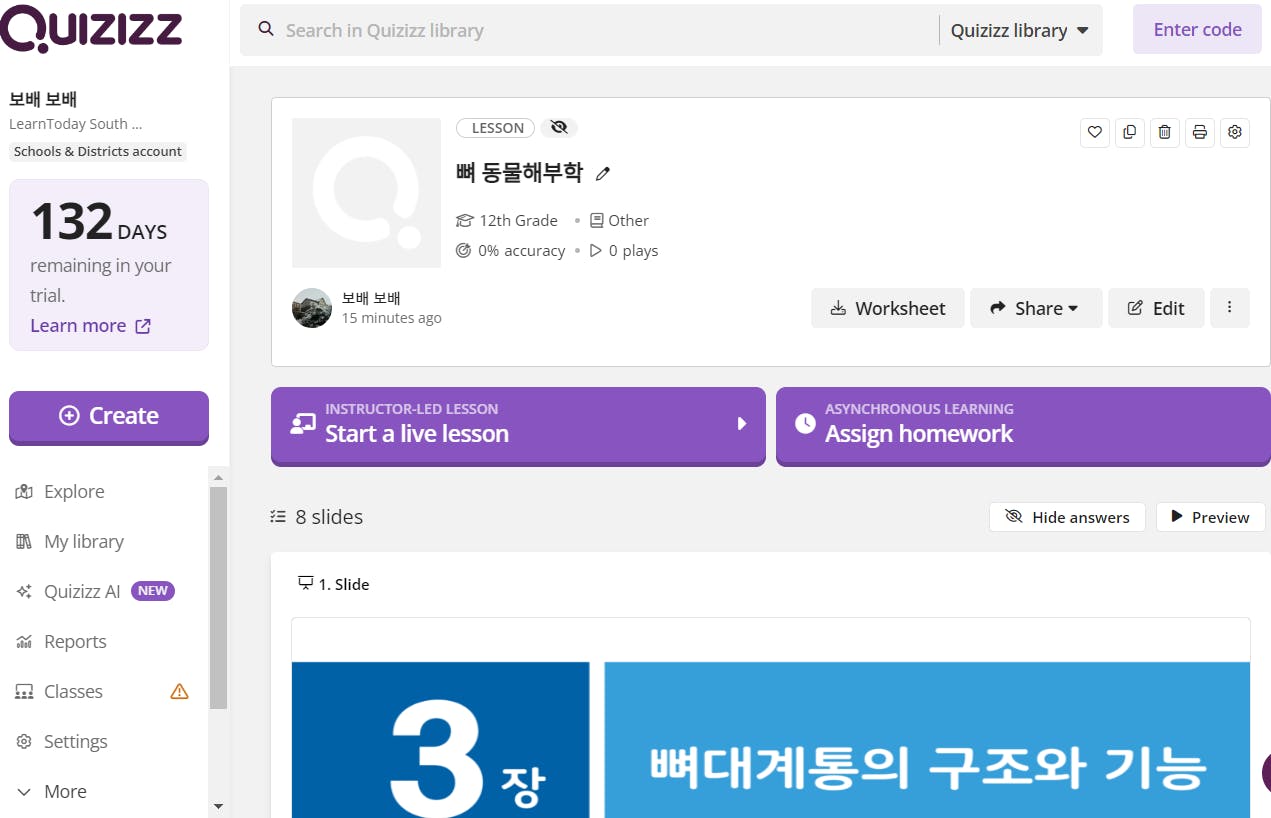The width and height of the screenshot is (1271, 818).
Task: Click the Enter code button
Action: (1197, 29)
